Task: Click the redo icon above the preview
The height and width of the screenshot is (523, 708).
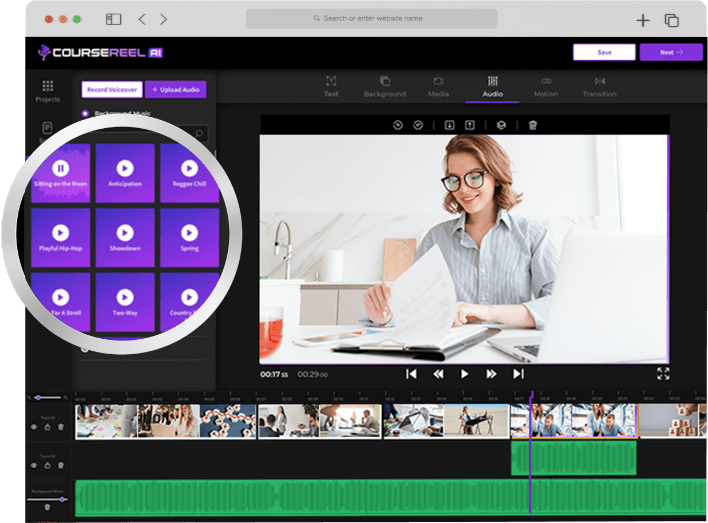Action: (418, 125)
